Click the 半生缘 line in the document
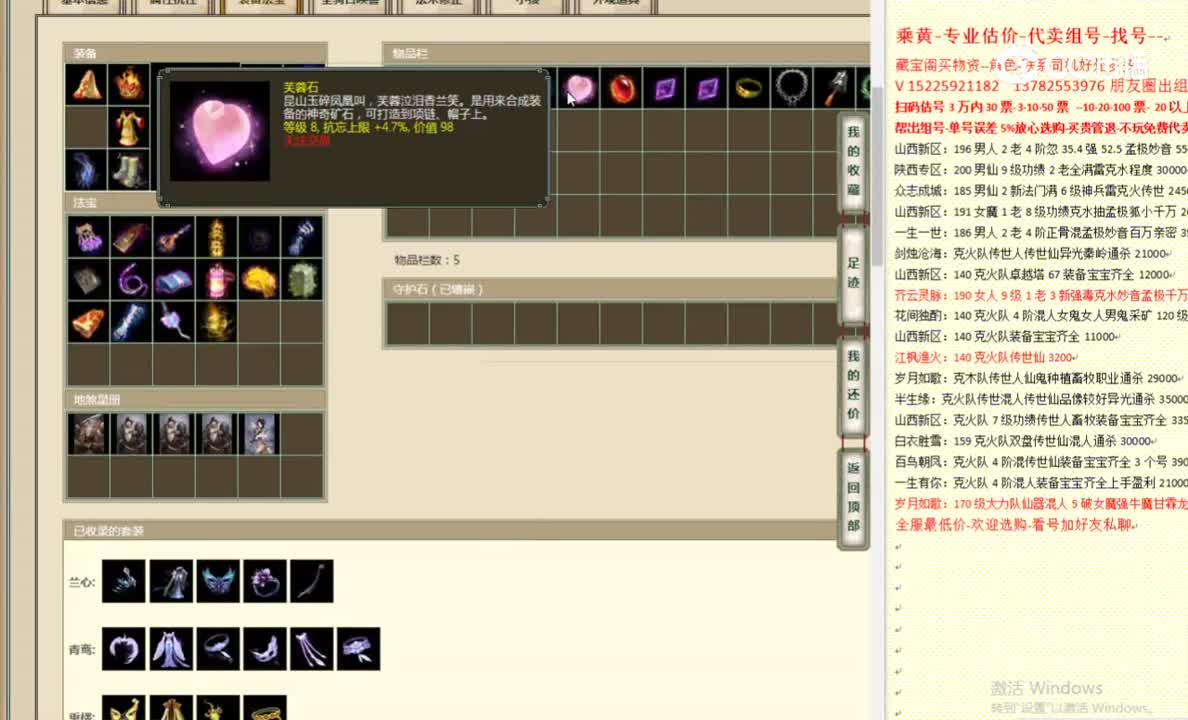 1040,399
